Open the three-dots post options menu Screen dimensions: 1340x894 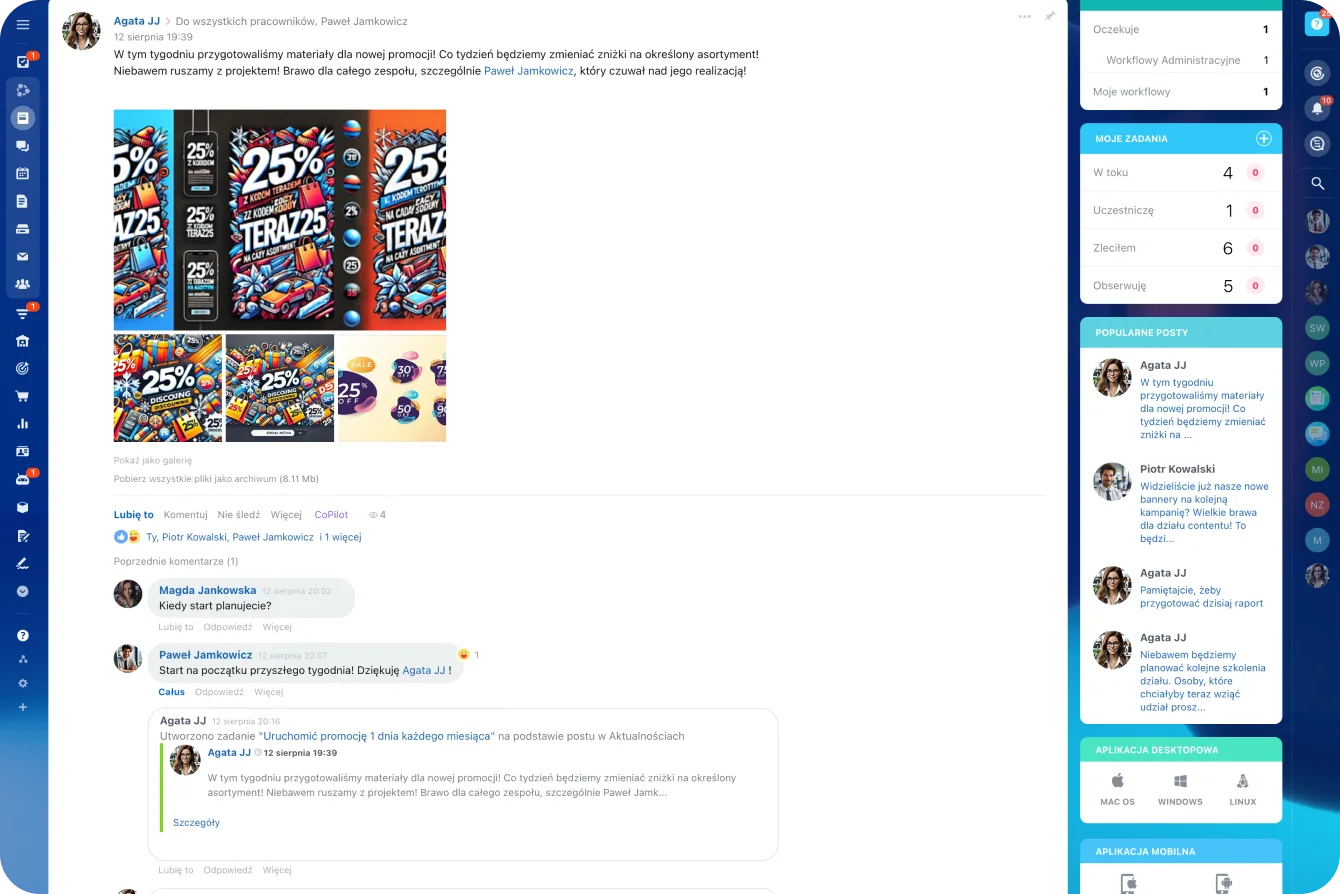click(x=1025, y=16)
